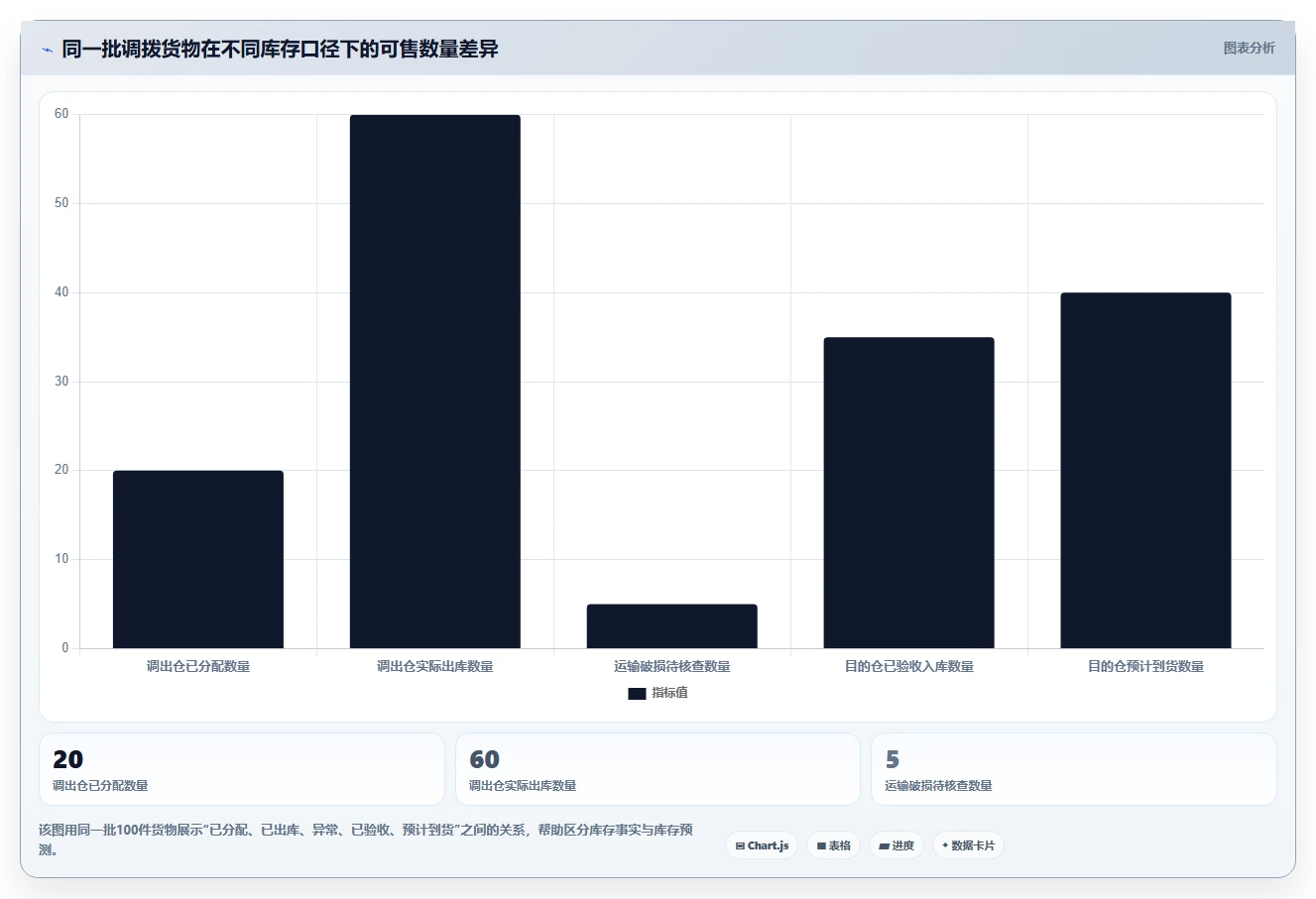The width and height of the screenshot is (1316, 899).
Task: Click the axis label 调出仓已分配数量
Action: pos(198,666)
